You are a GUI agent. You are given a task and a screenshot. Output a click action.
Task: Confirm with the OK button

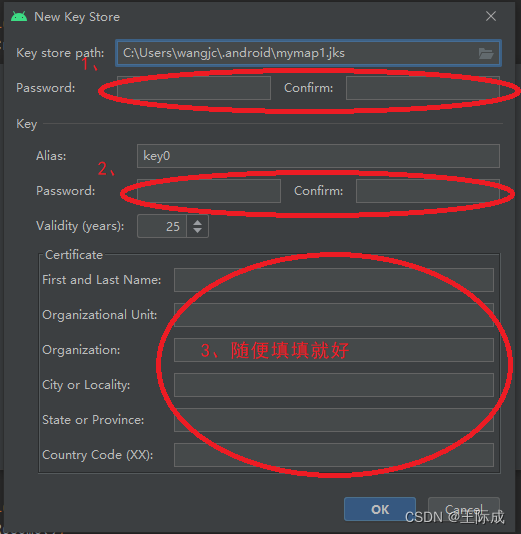tap(380, 509)
